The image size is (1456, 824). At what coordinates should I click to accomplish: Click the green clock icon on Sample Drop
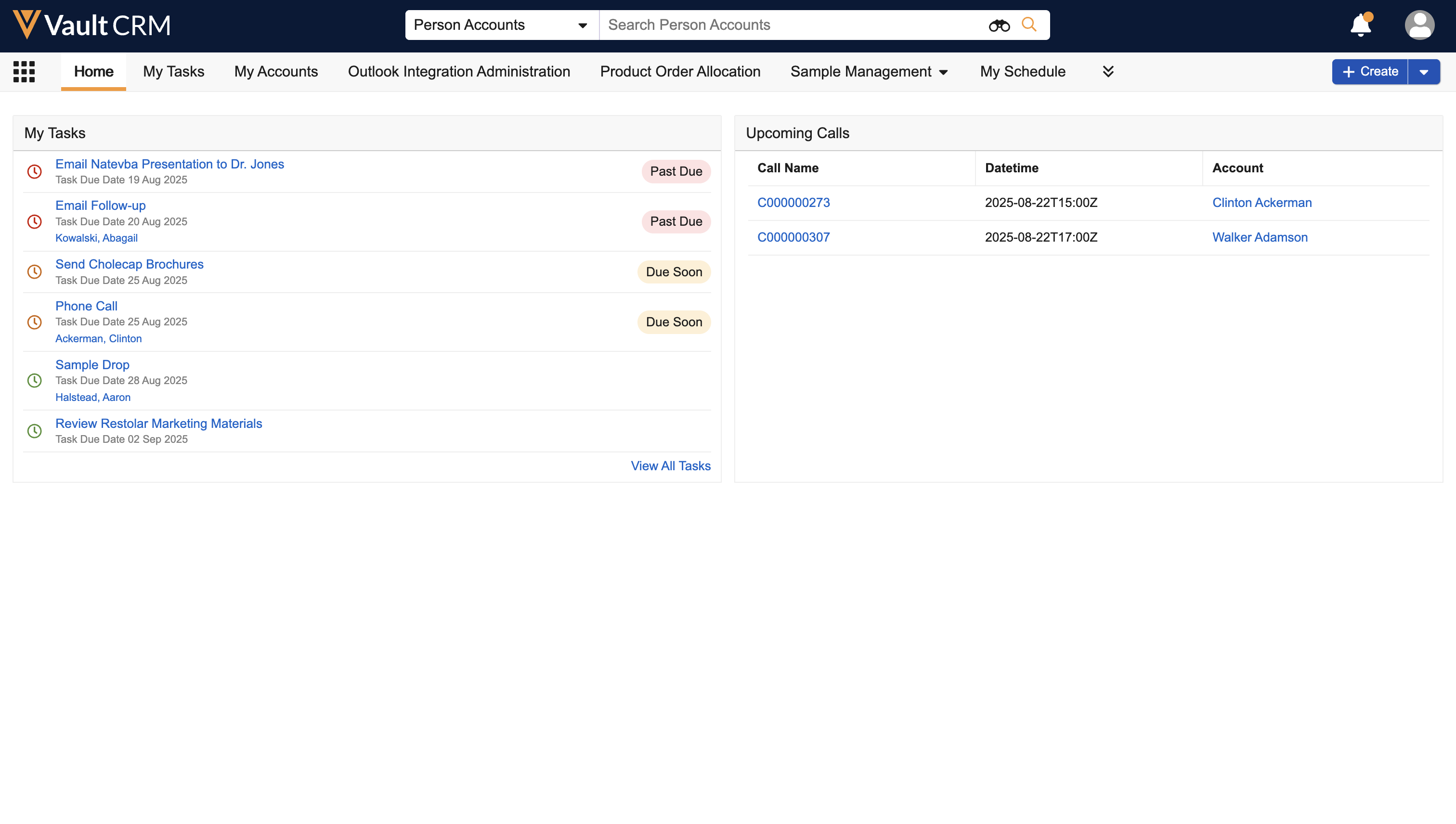pyautogui.click(x=35, y=380)
